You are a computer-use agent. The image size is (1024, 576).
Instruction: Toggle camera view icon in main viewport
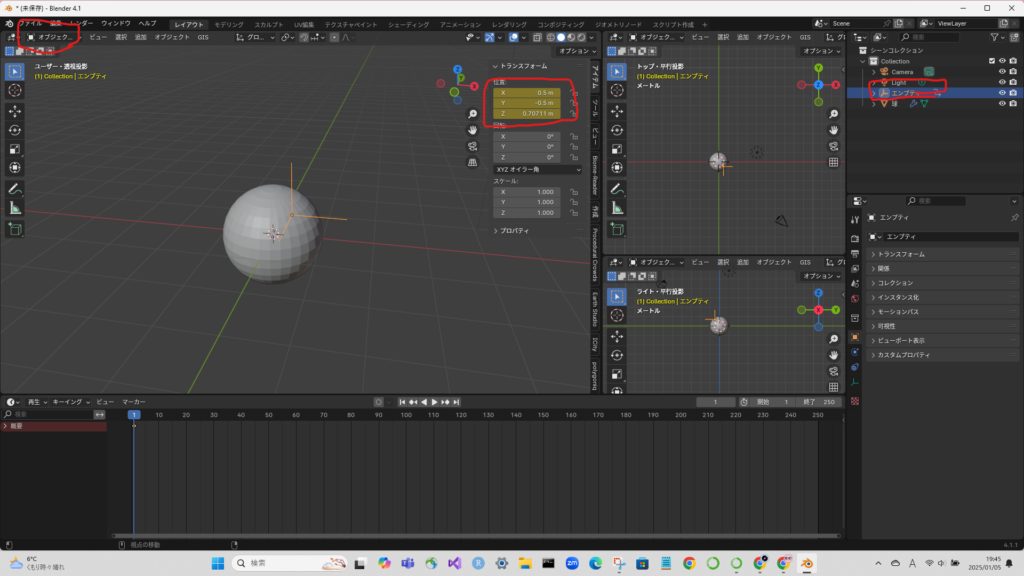[472, 146]
